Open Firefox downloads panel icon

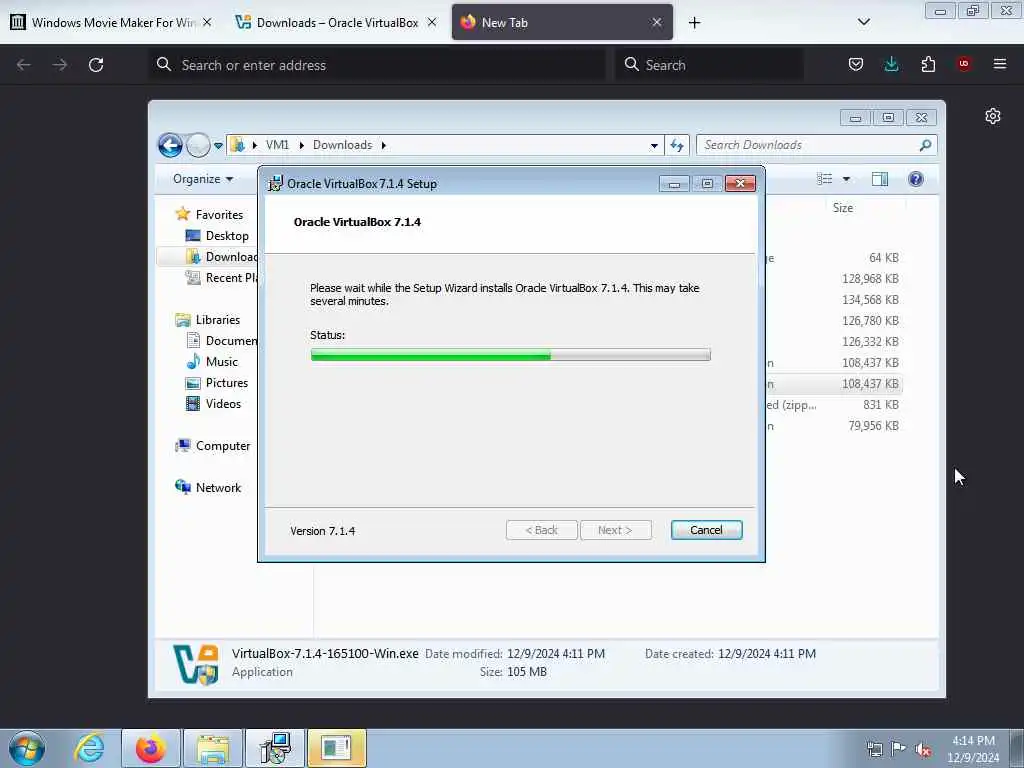(891, 64)
